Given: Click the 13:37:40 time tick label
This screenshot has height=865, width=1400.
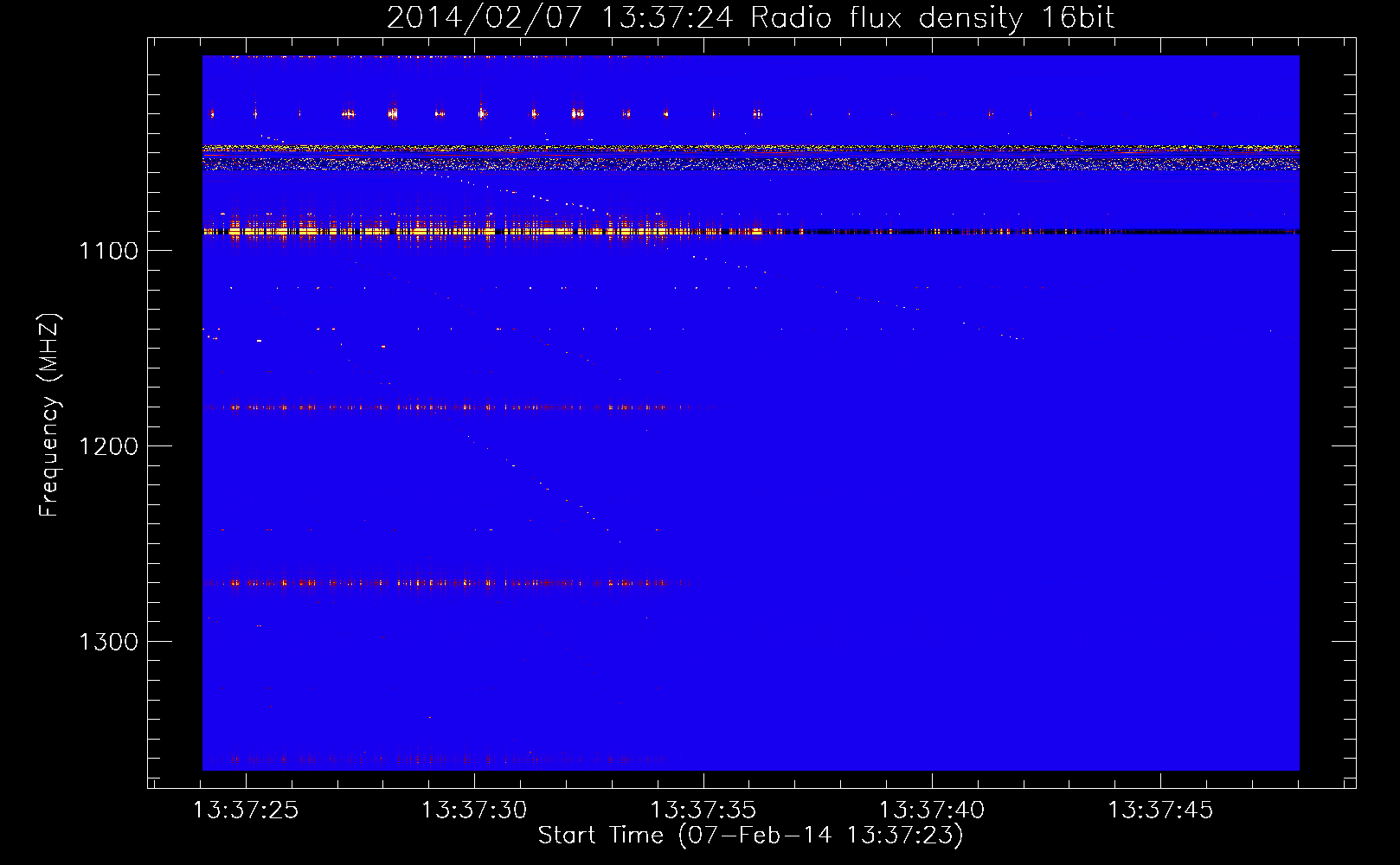Looking at the screenshot, I should pyautogui.click(x=932, y=810).
